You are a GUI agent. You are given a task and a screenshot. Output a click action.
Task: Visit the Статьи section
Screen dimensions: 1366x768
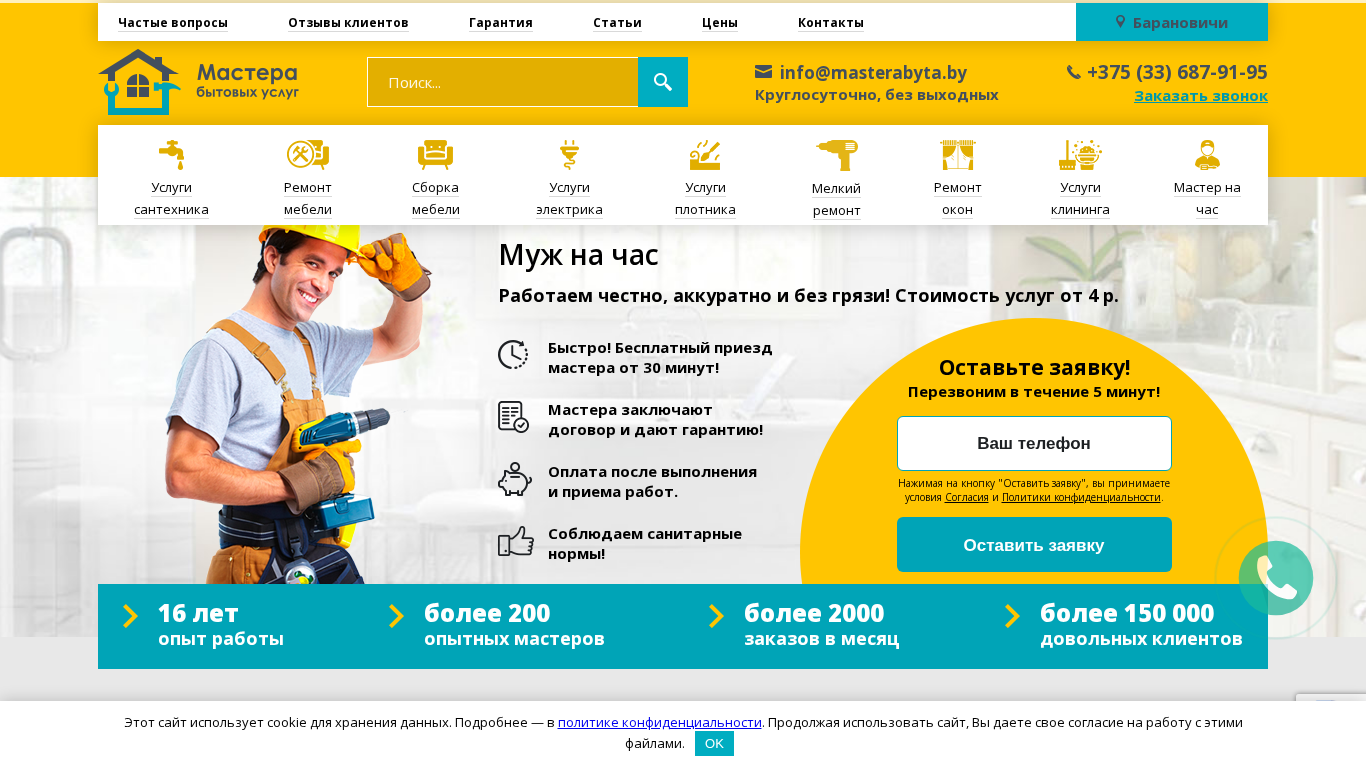617,23
